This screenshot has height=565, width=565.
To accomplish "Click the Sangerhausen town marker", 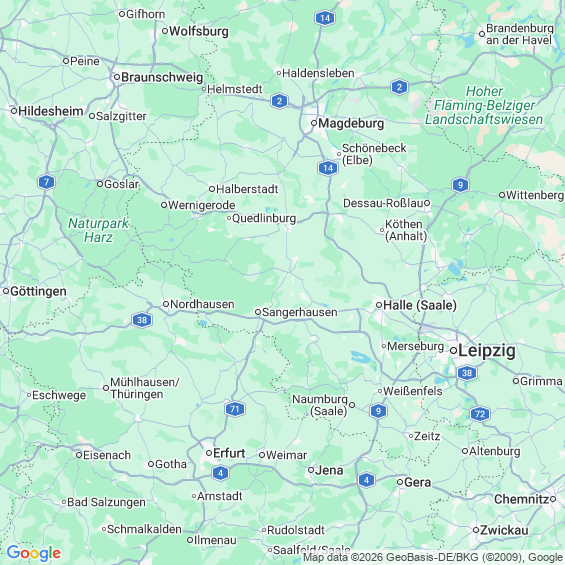I will (258, 312).
